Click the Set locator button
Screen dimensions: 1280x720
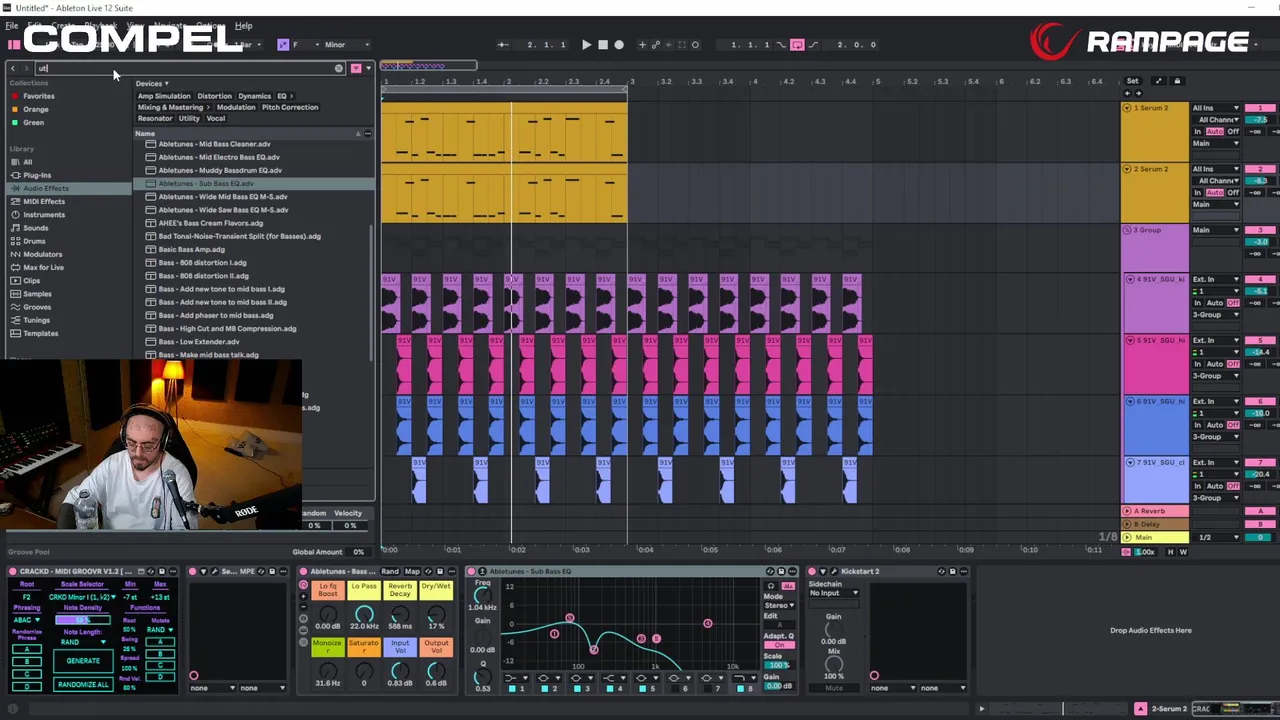point(1132,81)
